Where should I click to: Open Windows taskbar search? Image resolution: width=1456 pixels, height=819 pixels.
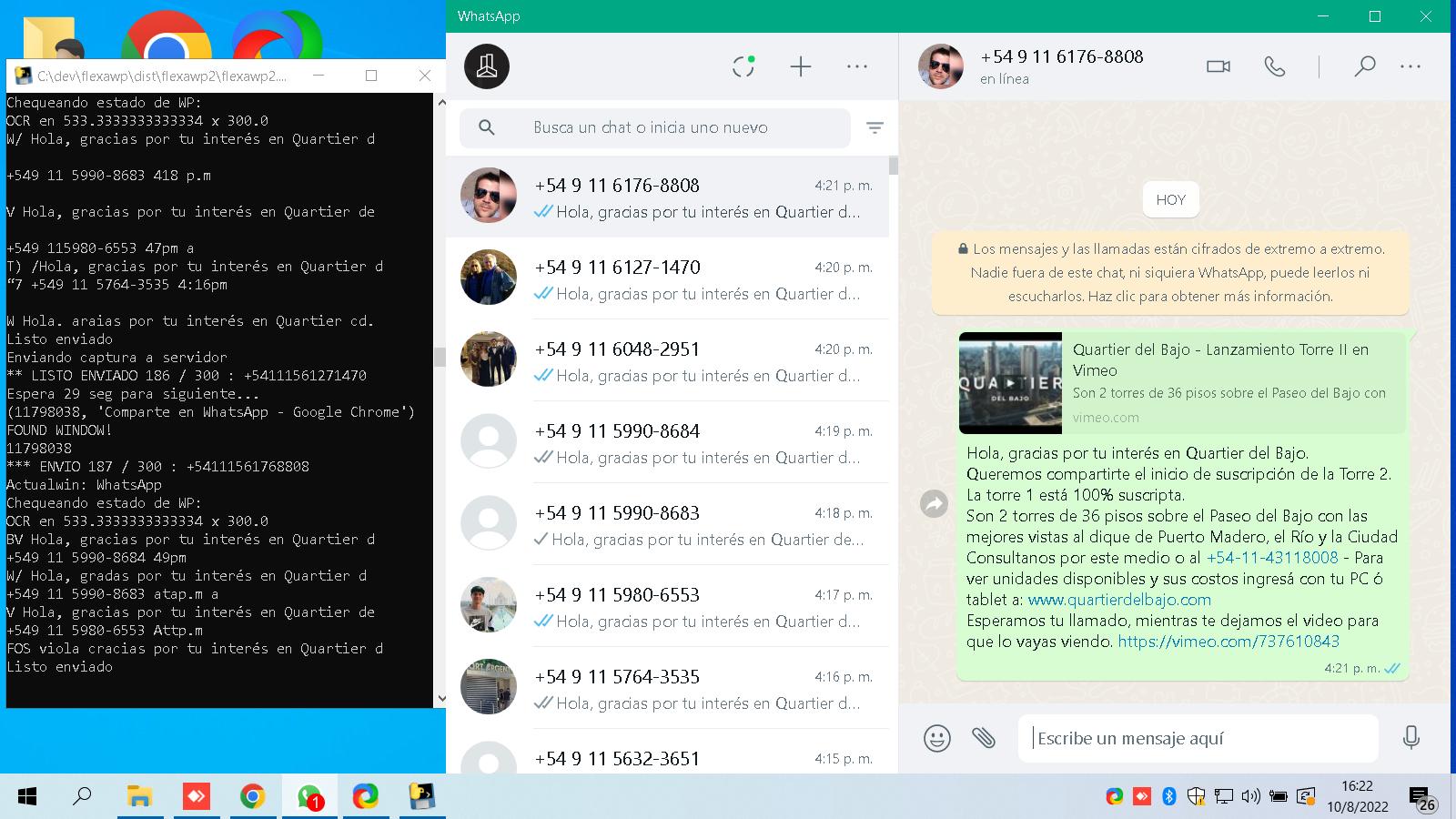click(x=82, y=797)
